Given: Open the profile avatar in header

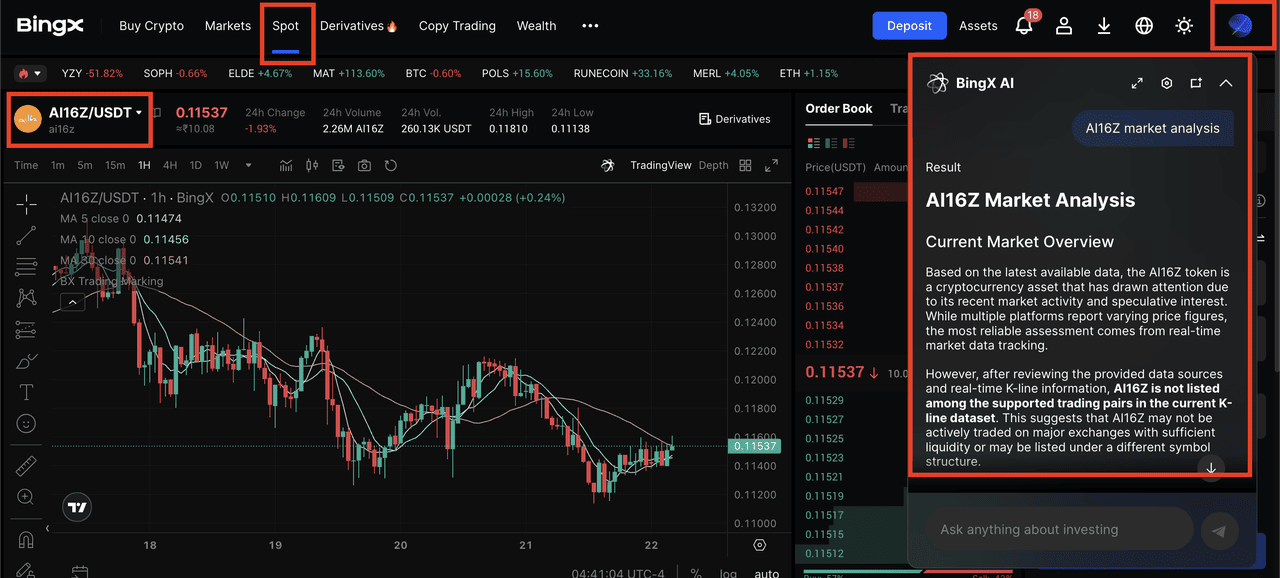Looking at the screenshot, I should pyautogui.click(x=1241, y=26).
